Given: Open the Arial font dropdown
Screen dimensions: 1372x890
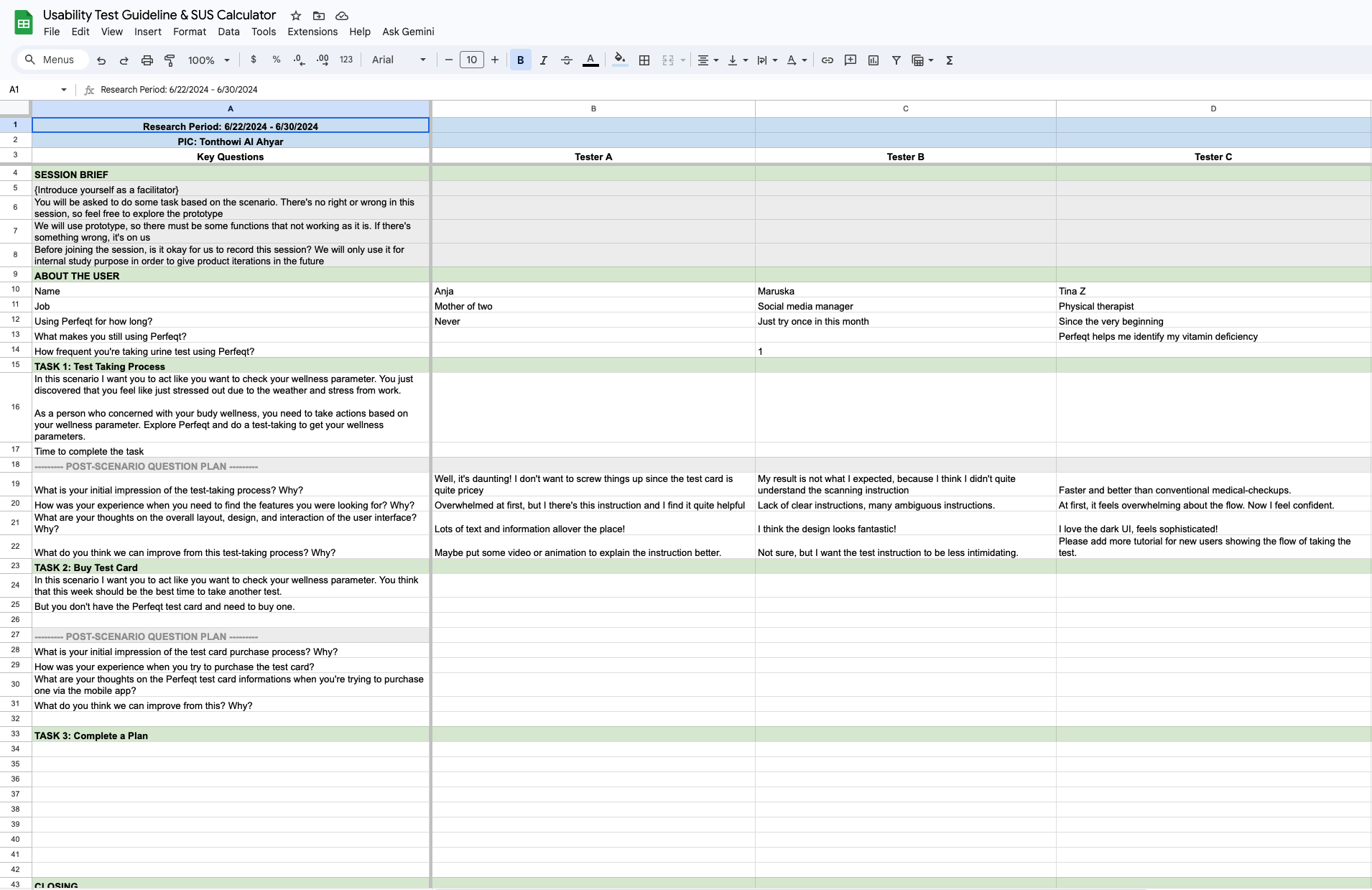Looking at the screenshot, I should [399, 60].
